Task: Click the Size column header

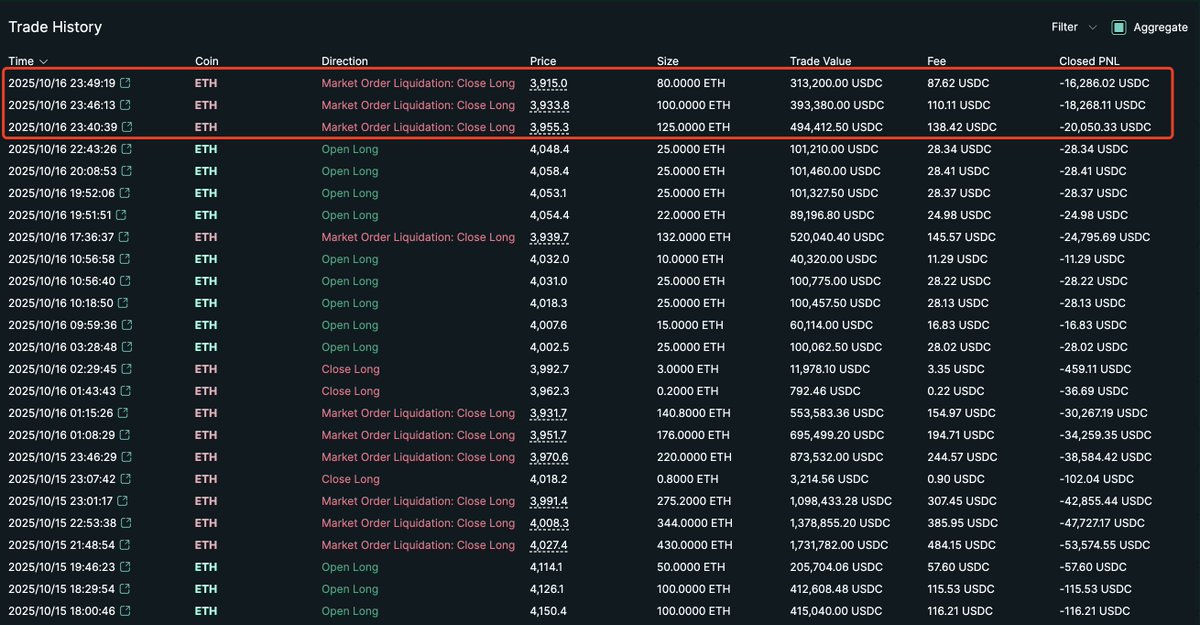Action: pos(667,62)
